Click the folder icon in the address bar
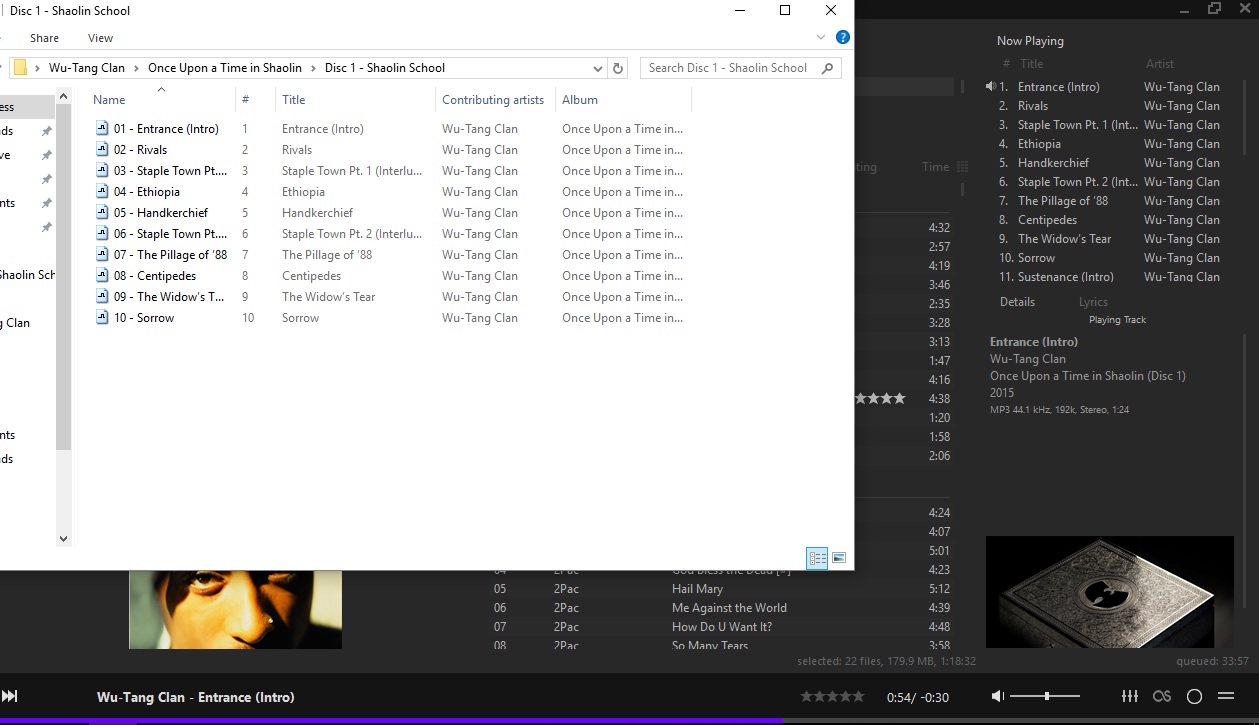Image resolution: width=1259 pixels, height=725 pixels. [19, 68]
